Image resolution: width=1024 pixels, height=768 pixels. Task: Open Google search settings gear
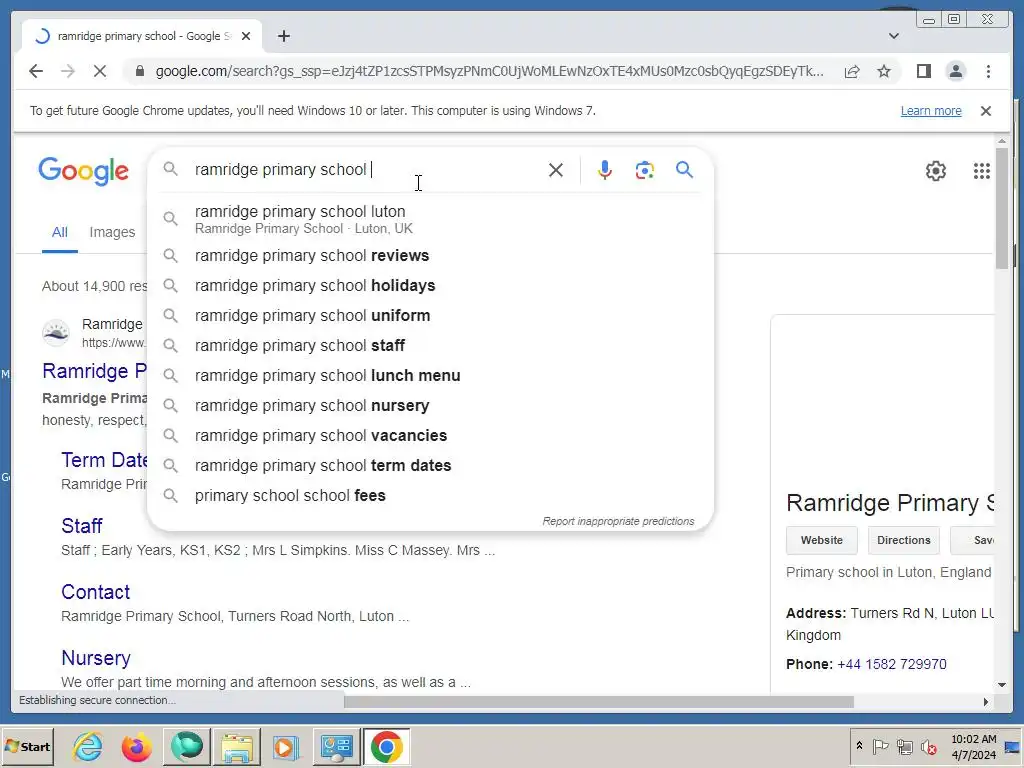click(x=935, y=171)
